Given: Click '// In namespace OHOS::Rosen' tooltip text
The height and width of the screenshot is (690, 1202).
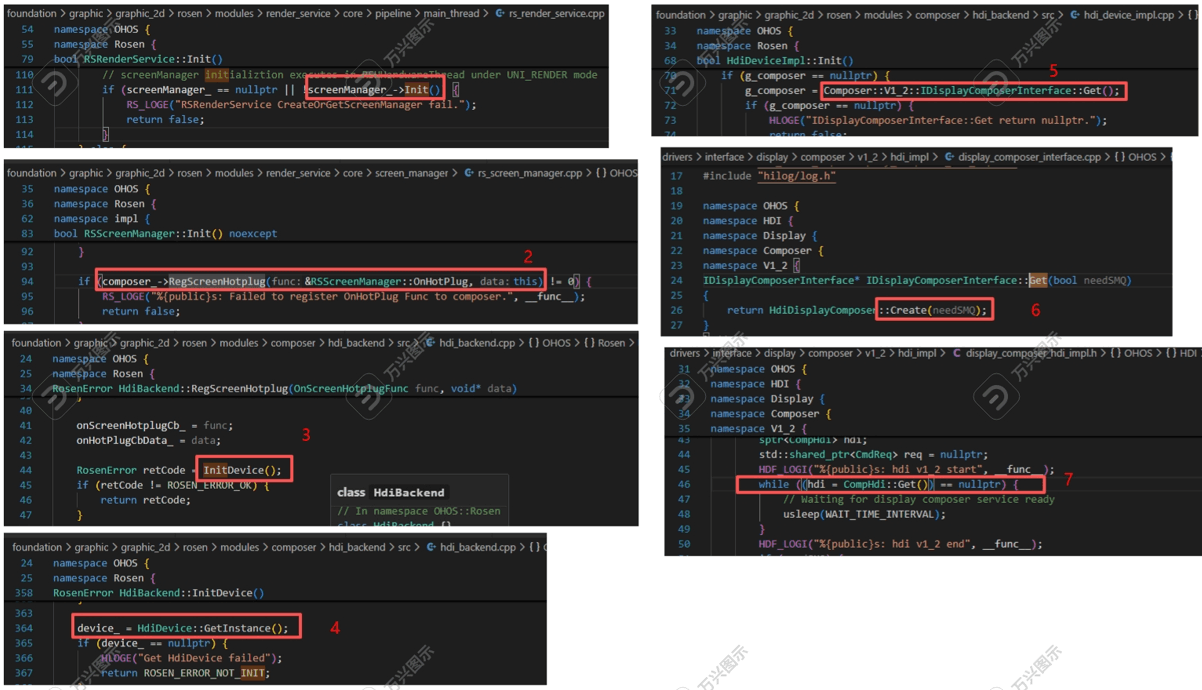Looking at the screenshot, I should tap(419, 511).
